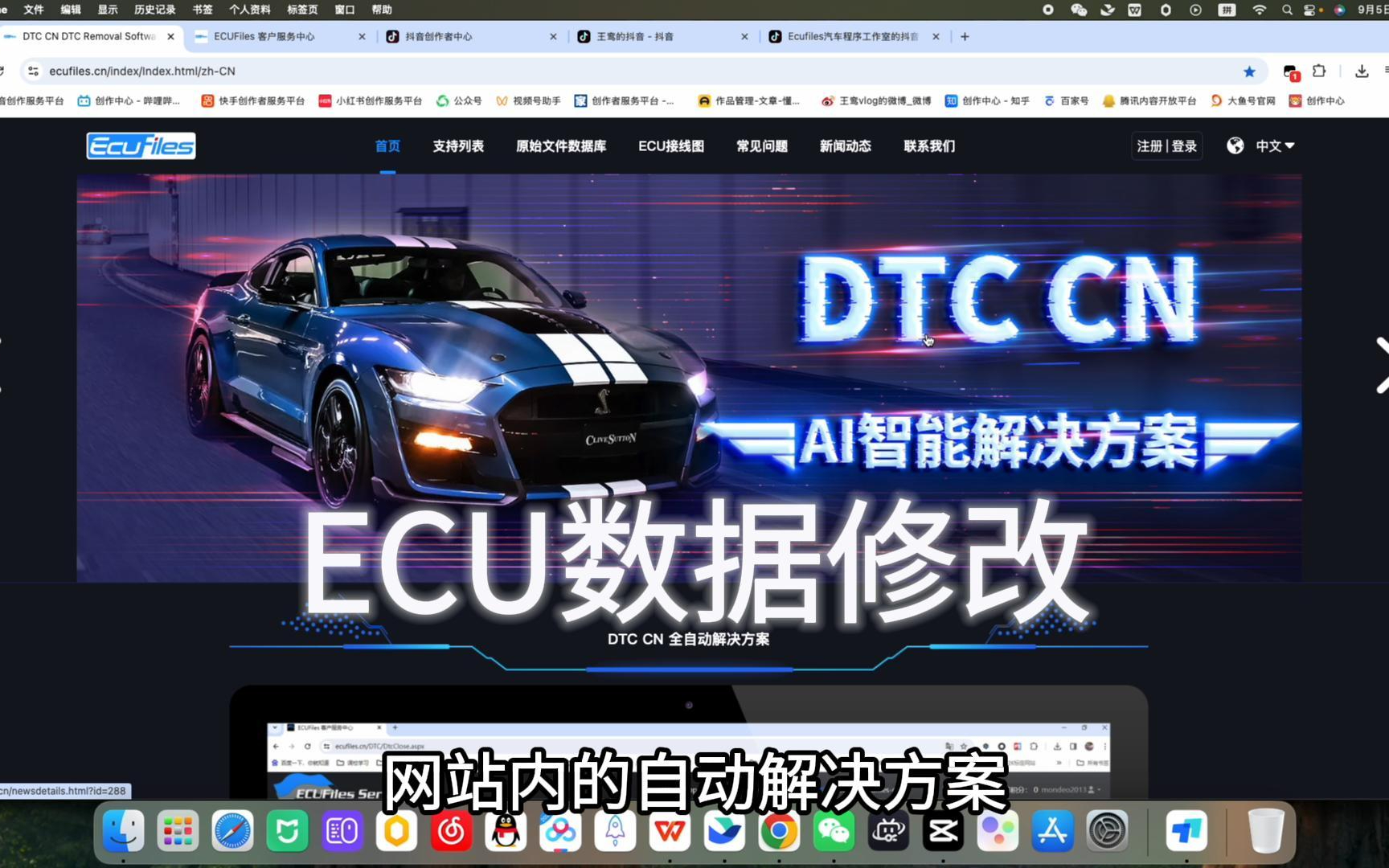This screenshot has height=868, width=1389.
Task: Click the laptop demo screenshot below the heading
Action: [x=688, y=742]
